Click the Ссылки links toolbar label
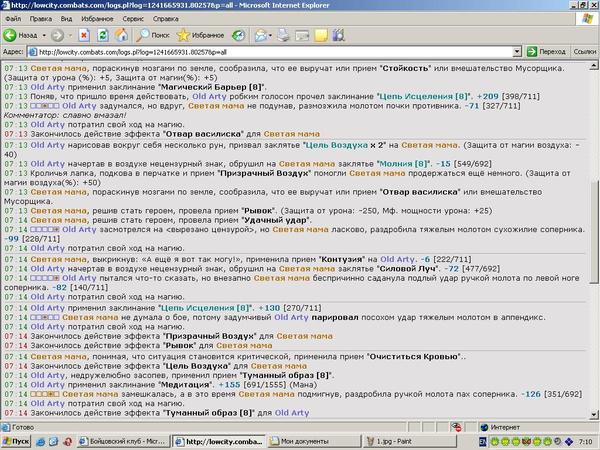The width and height of the screenshot is (600, 450). tap(585, 52)
